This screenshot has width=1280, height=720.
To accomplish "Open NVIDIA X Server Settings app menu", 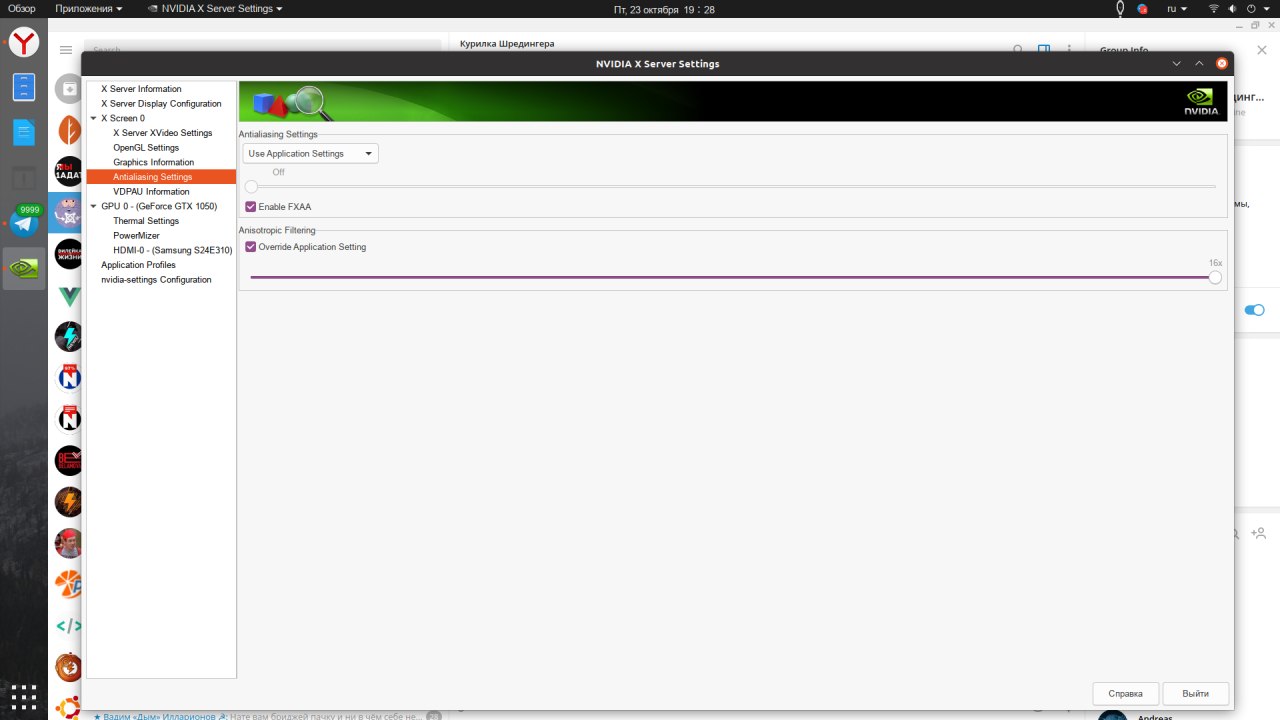I will click(x=214, y=9).
